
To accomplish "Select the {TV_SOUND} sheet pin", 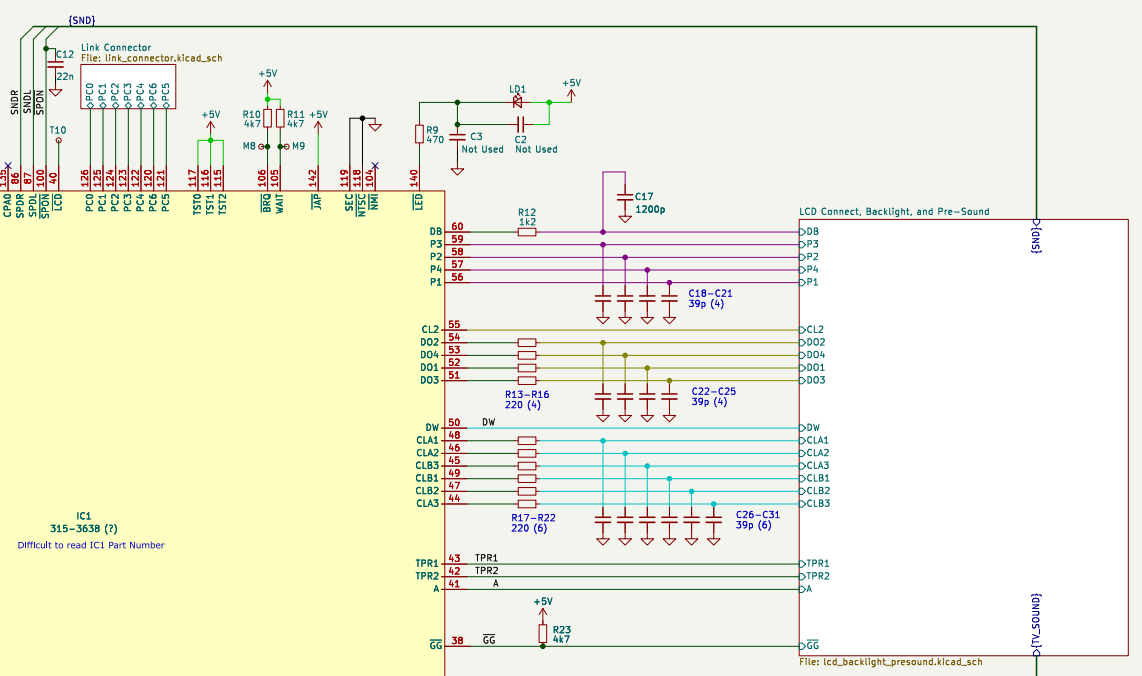I will click(1037, 624).
